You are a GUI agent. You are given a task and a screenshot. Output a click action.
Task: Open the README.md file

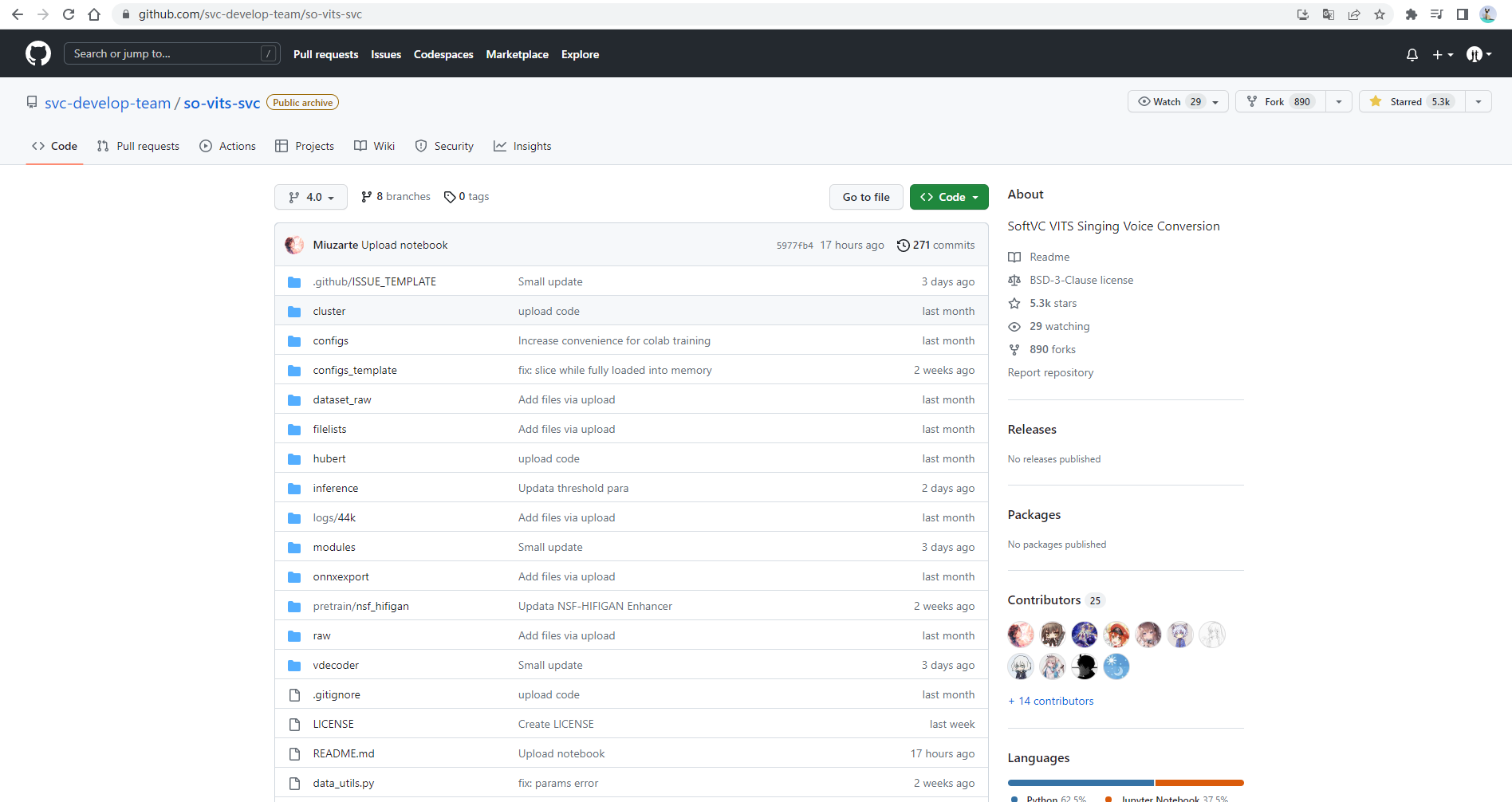point(344,754)
